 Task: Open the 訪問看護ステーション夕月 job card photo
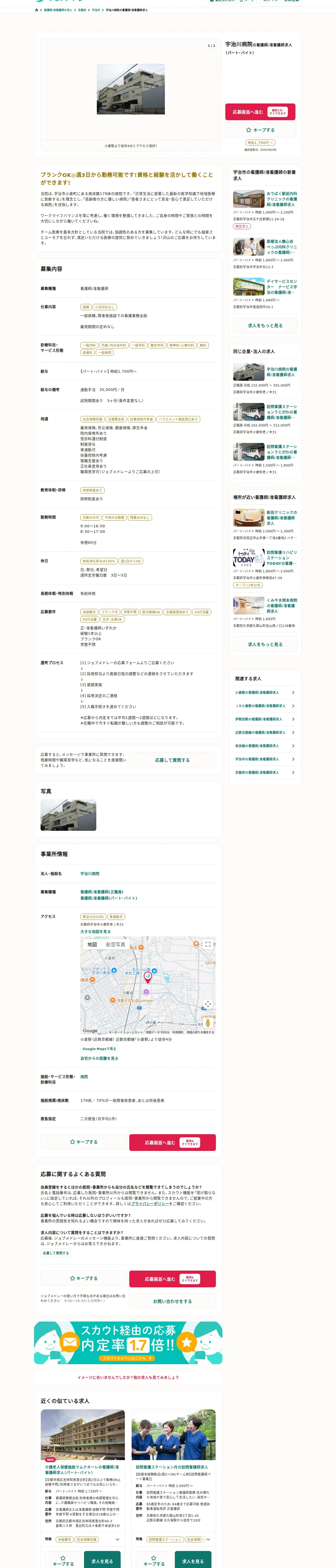(x=174, y=1435)
